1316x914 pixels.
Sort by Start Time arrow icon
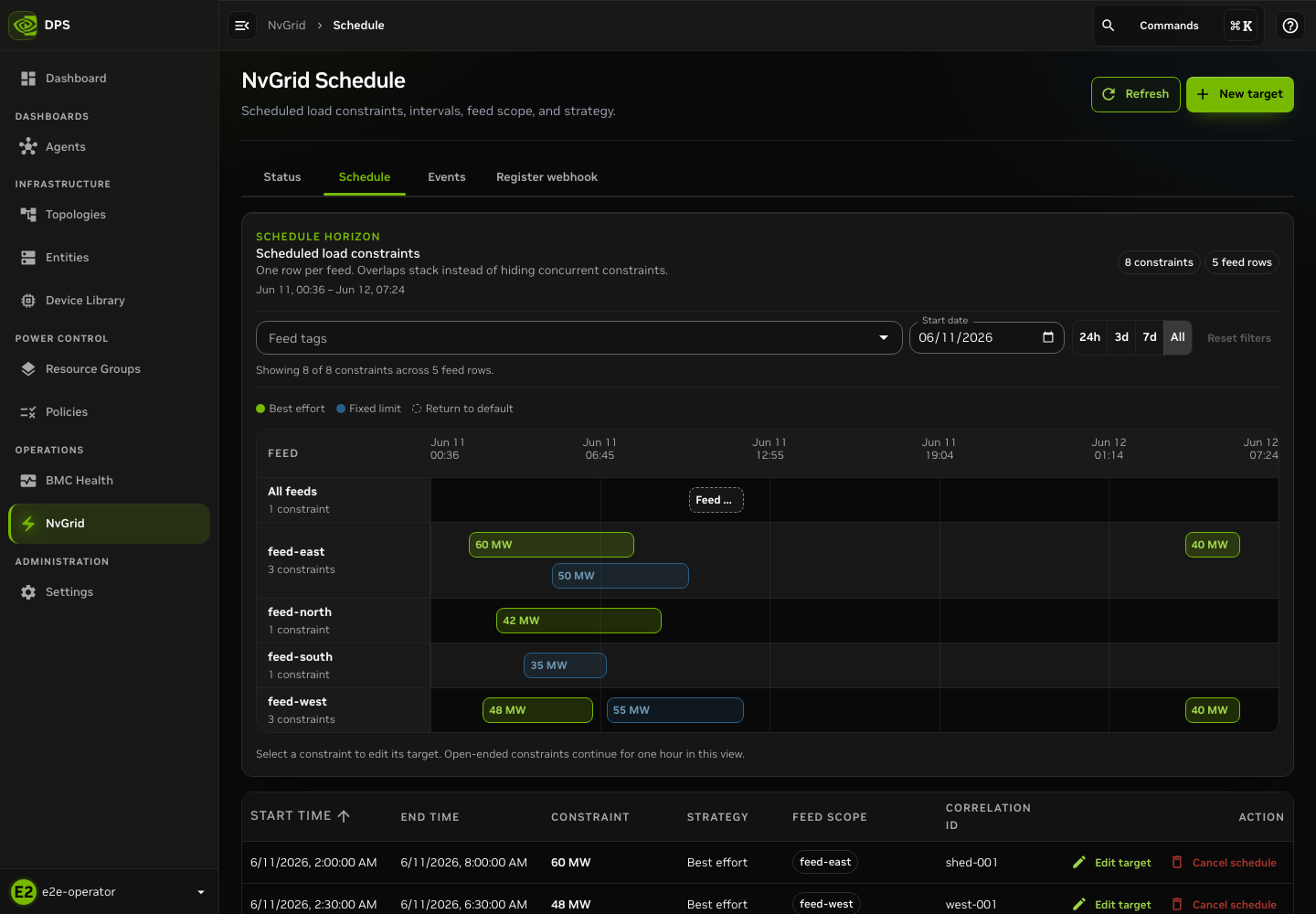point(344,816)
